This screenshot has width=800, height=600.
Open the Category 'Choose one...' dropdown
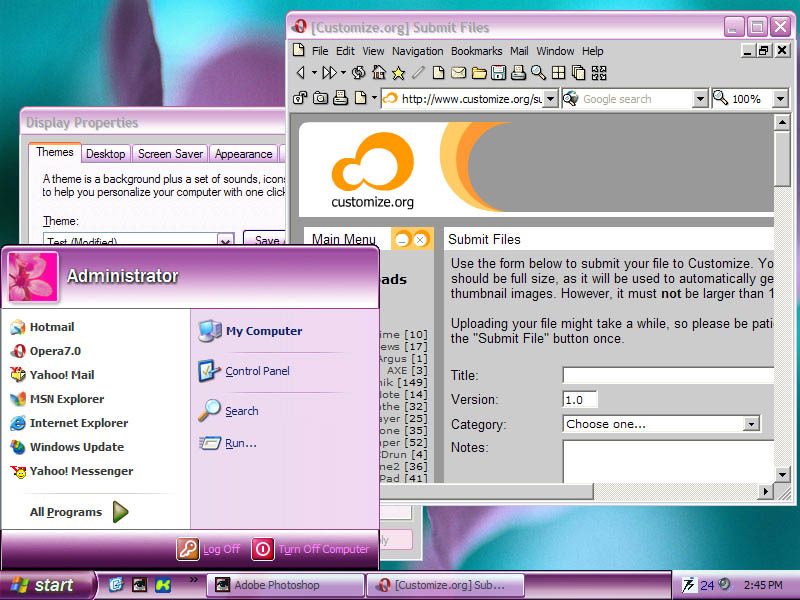[751, 423]
